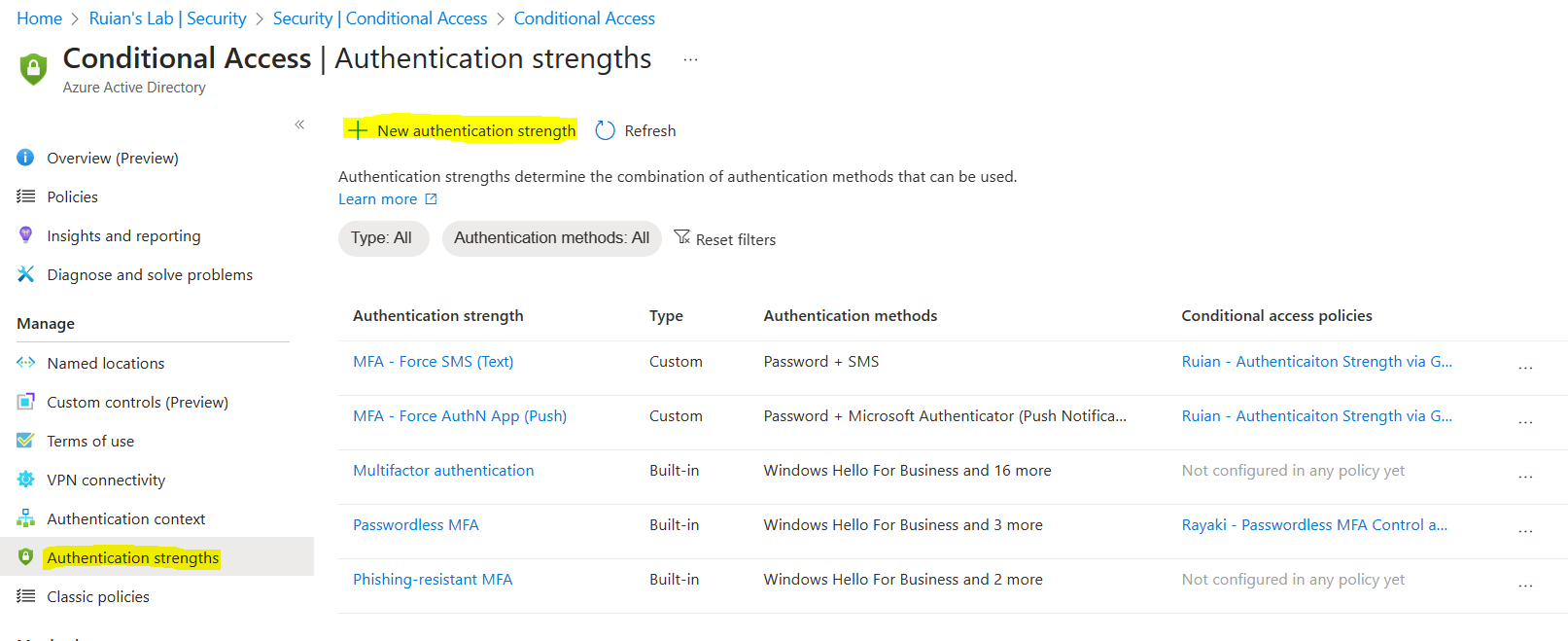
Task: Open the Type: All filter
Action: 383,238
